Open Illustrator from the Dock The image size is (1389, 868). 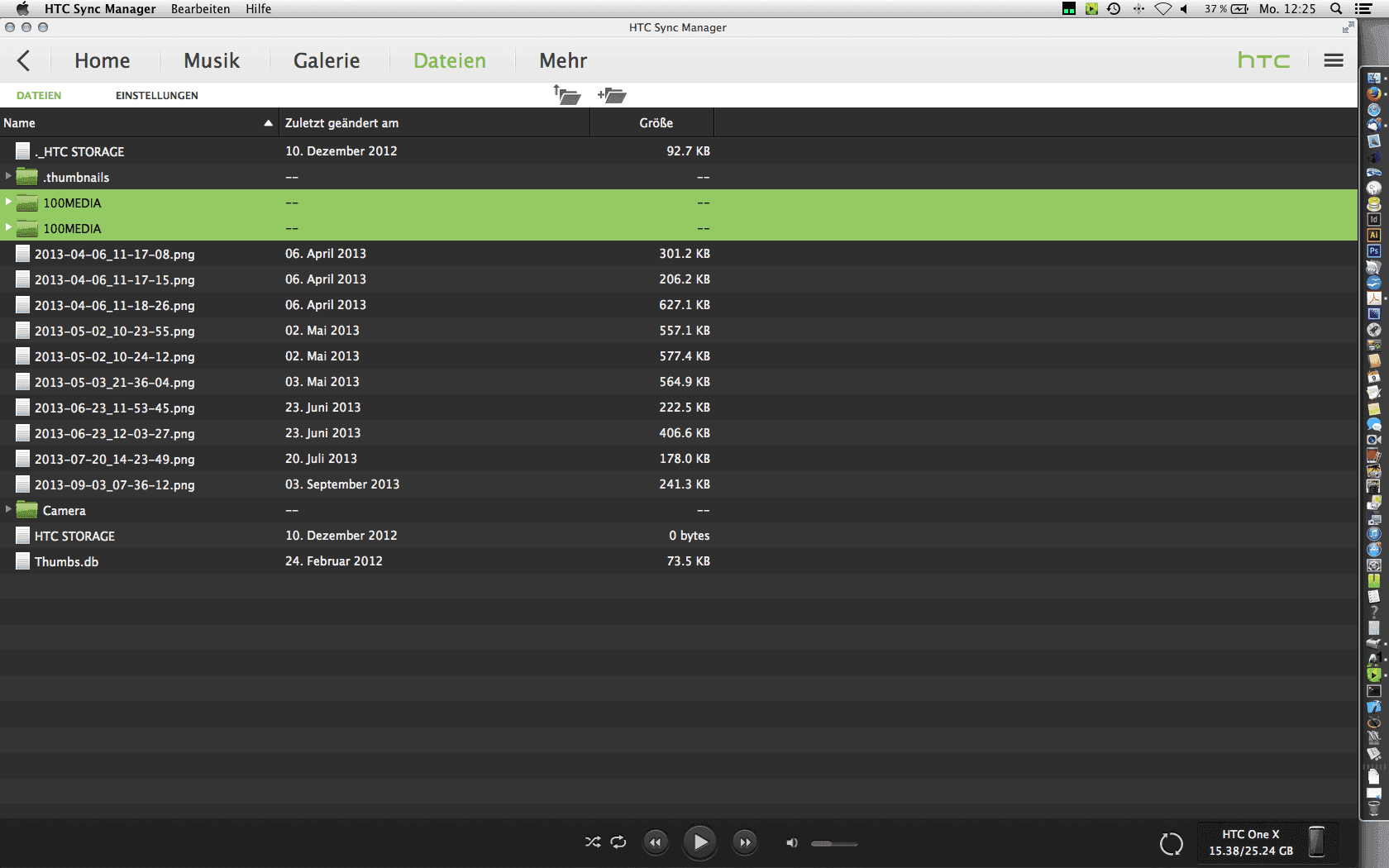1374,236
